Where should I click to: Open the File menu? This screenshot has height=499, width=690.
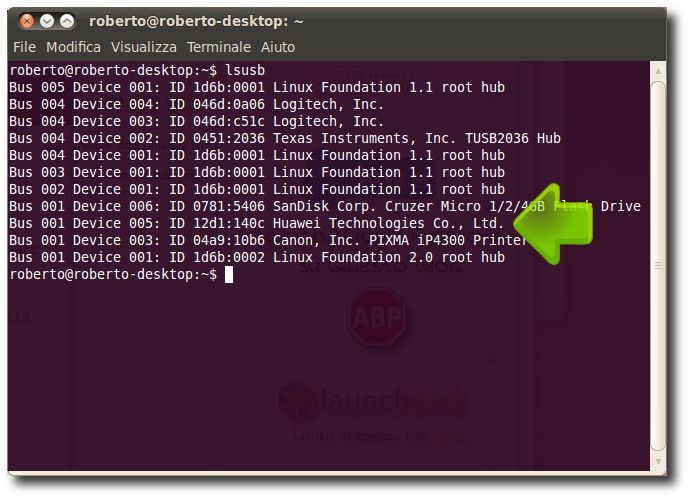[x=25, y=47]
